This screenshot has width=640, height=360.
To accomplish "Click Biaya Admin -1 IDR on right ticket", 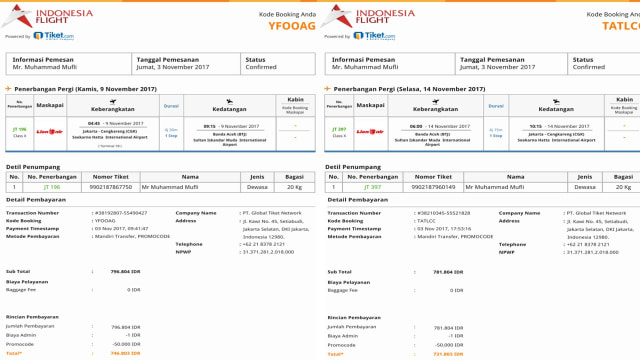I will (x=455, y=336).
